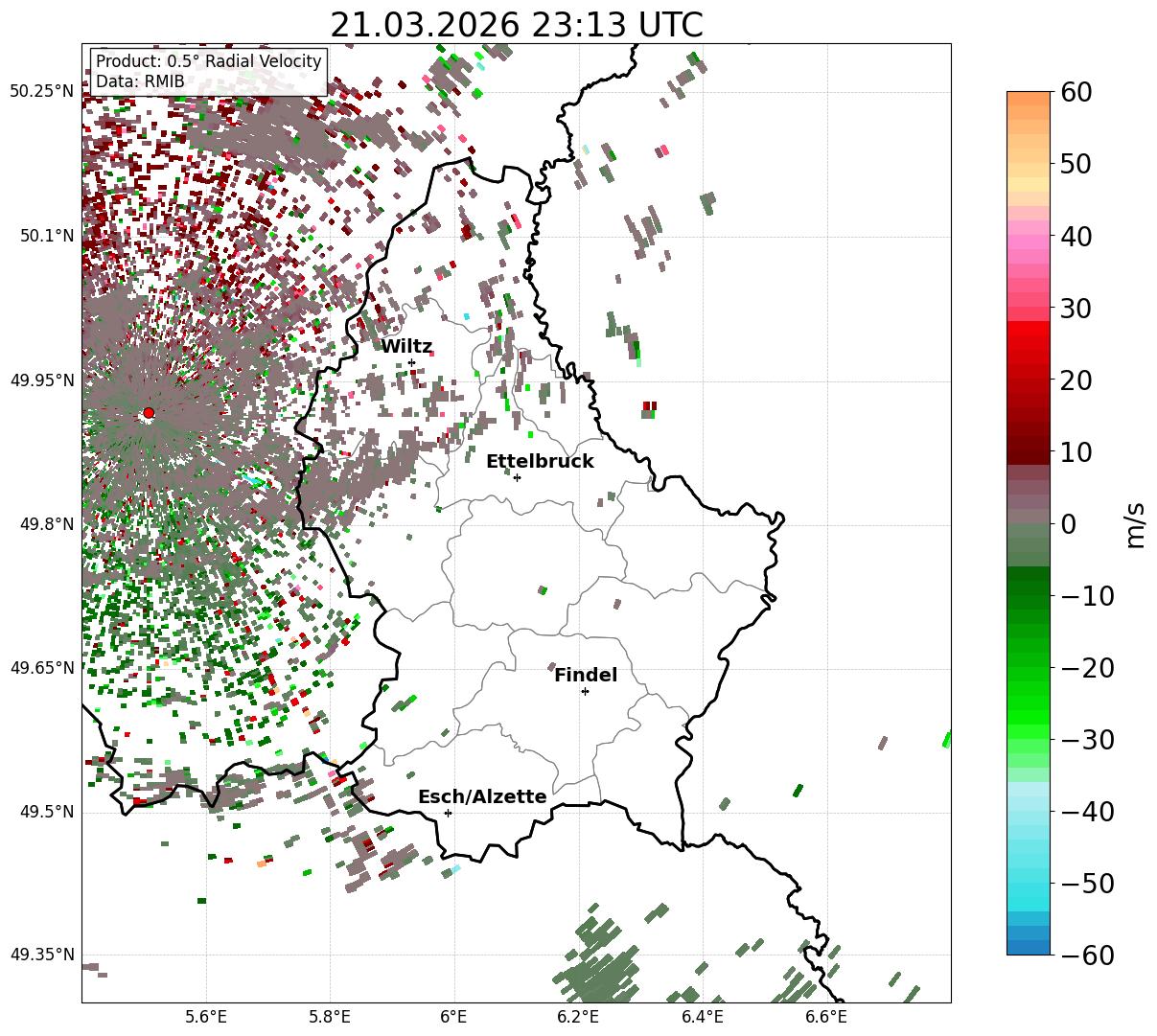This screenshot has width=1157, height=1036.
Task: Click the Product: 0.5° Radial Velocity legend box
Action: (x=208, y=71)
